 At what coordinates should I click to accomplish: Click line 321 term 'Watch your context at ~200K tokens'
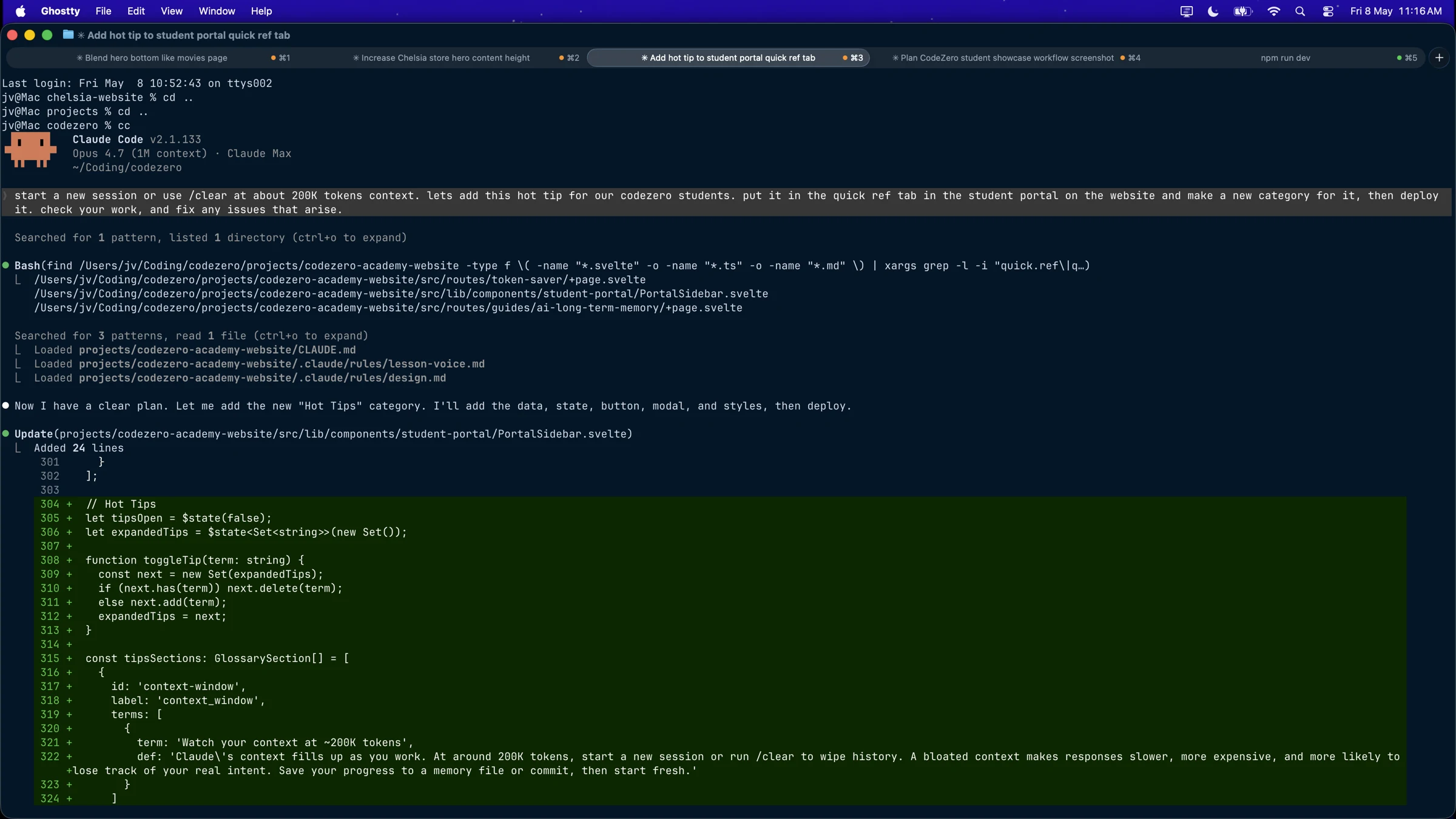pos(275,743)
